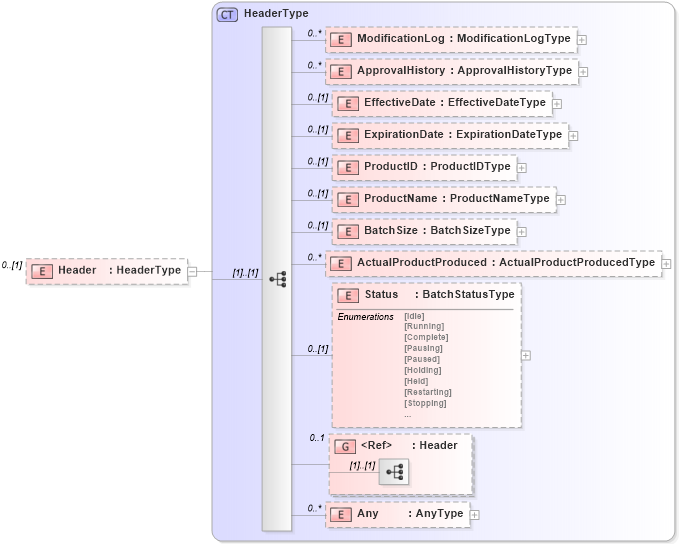The image size is (679, 544).
Task: Click the G icon of Header group reference
Action: 345,447
